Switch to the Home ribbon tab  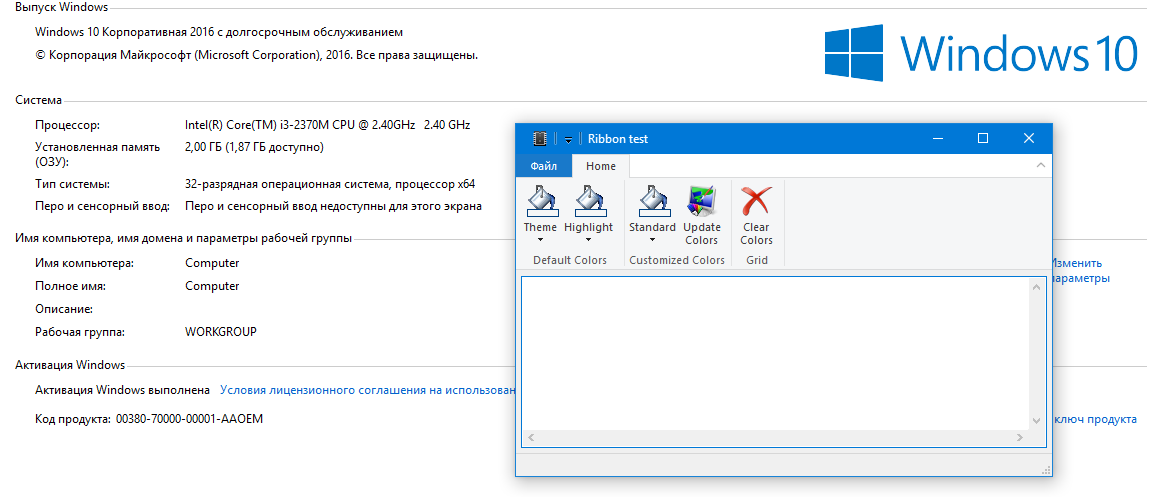click(x=601, y=166)
